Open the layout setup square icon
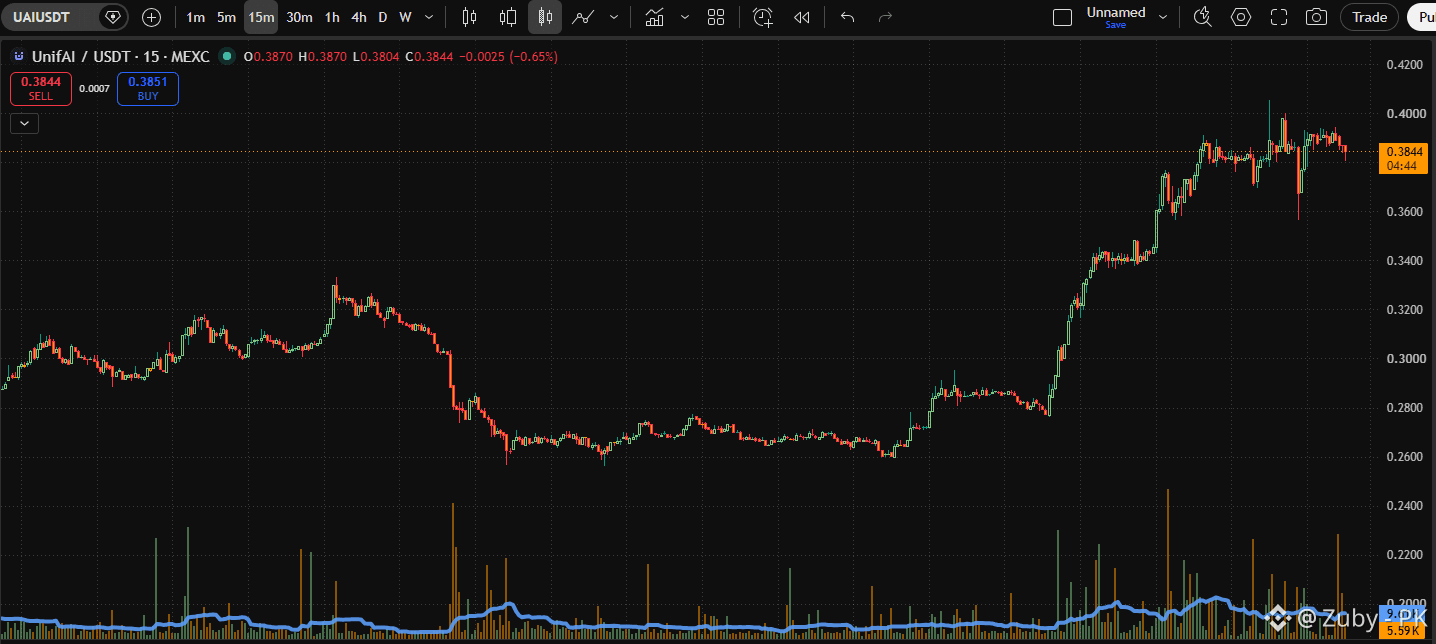 coord(1063,17)
